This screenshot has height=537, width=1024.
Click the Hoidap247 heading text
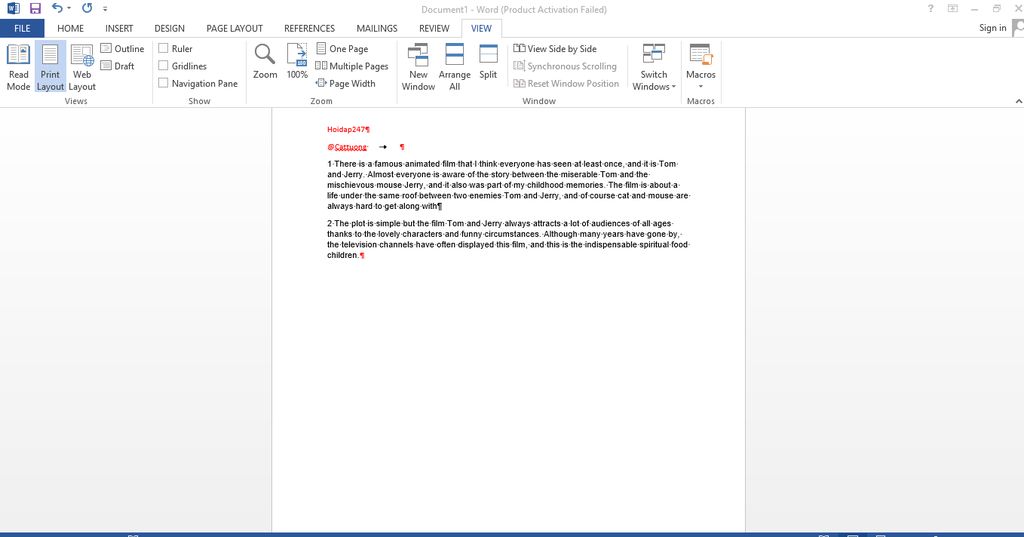tap(346, 129)
